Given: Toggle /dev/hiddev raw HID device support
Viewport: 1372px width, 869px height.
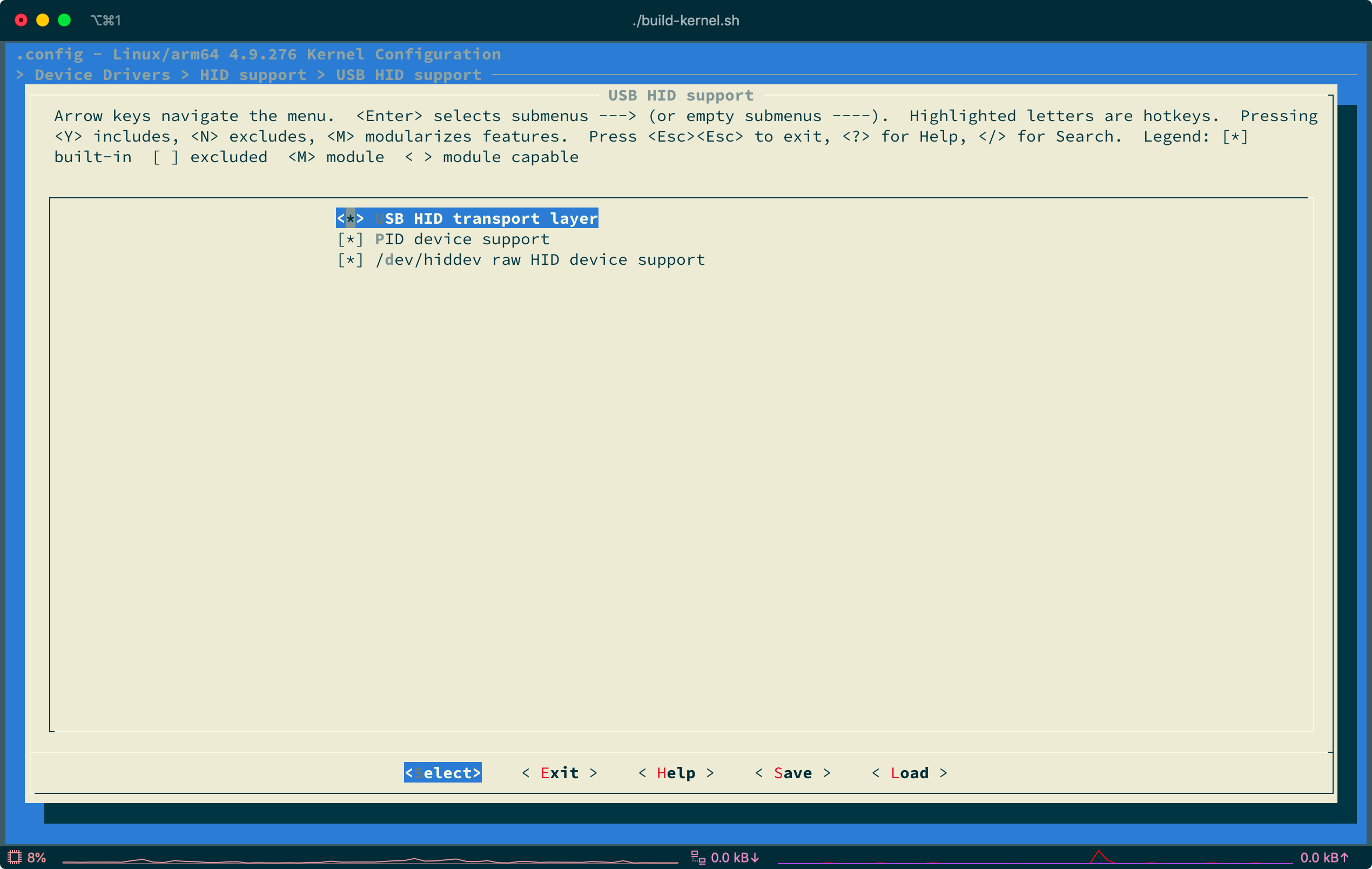Looking at the screenshot, I should [x=521, y=259].
